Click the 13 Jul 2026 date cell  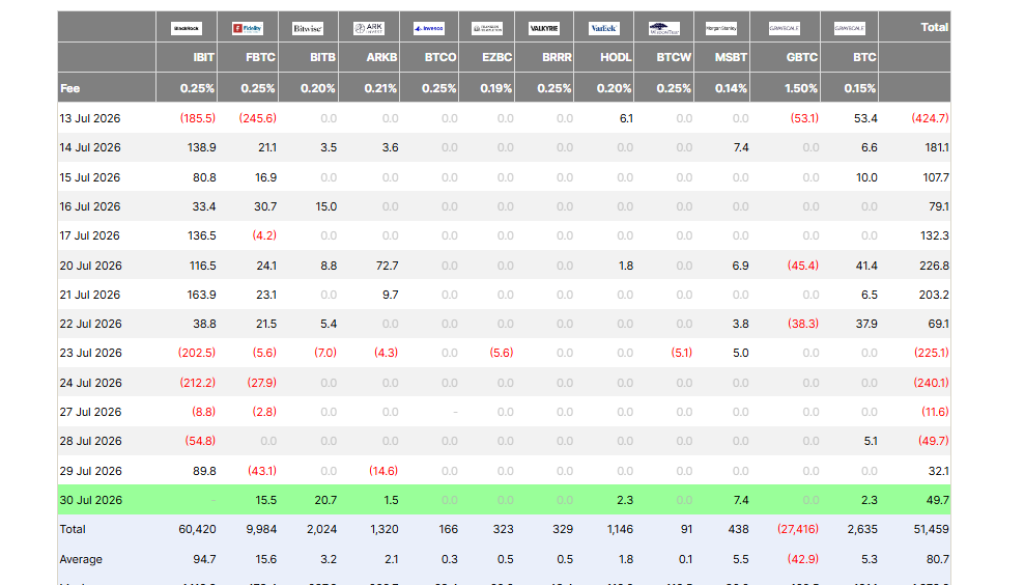click(90, 118)
